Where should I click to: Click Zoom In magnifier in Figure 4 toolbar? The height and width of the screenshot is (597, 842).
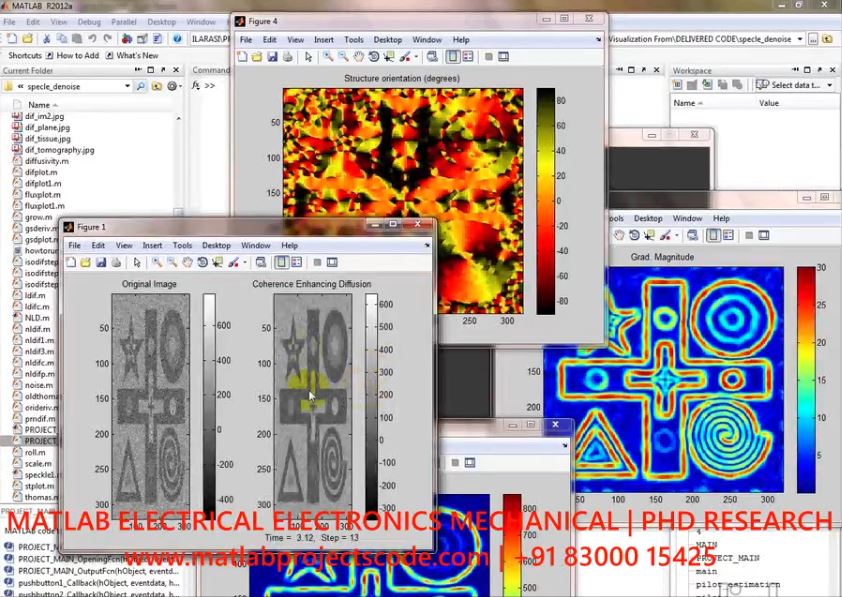click(x=328, y=57)
